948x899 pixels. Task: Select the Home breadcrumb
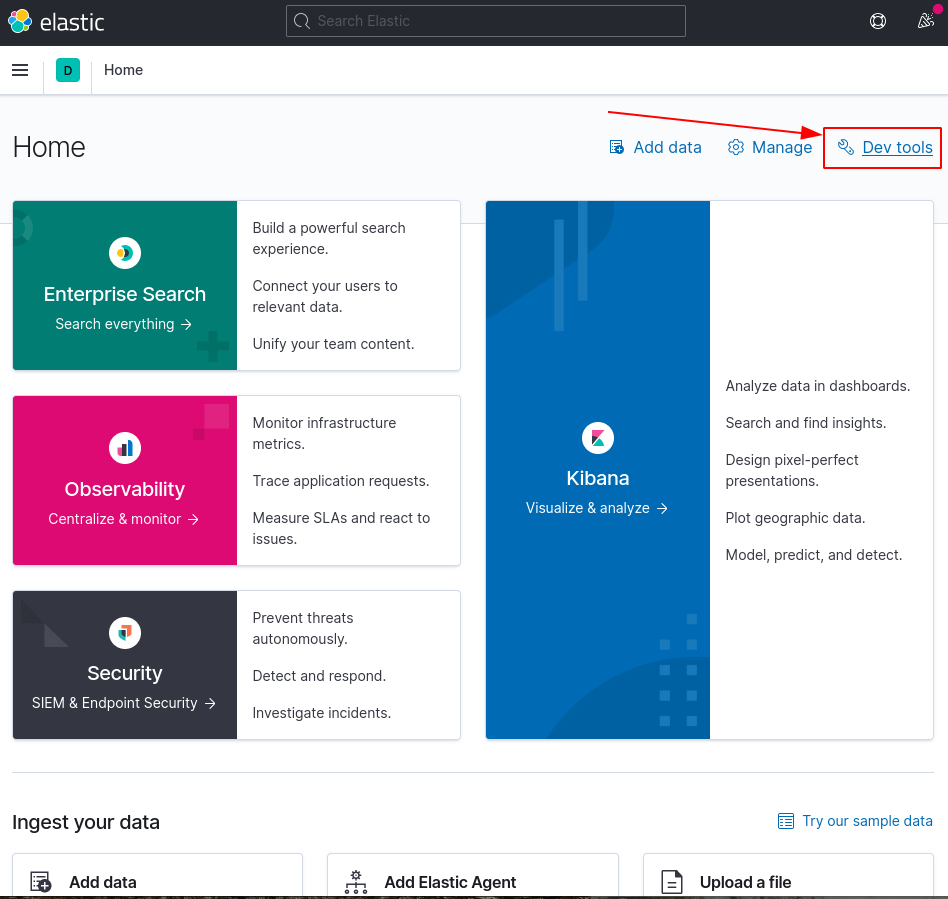(123, 70)
